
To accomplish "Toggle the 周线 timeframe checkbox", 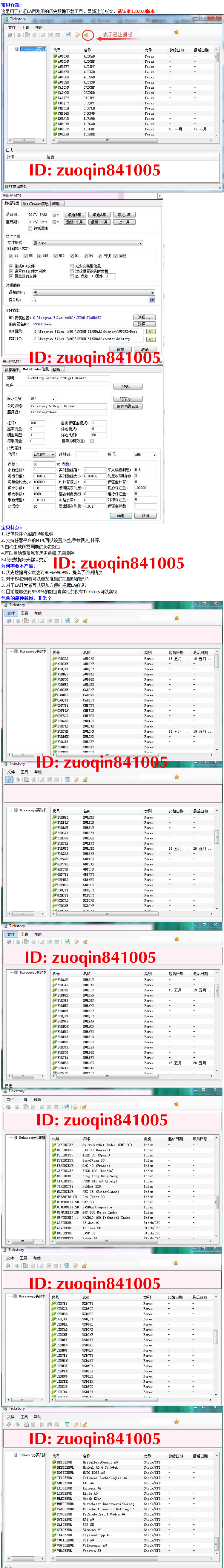I will pos(116,256).
